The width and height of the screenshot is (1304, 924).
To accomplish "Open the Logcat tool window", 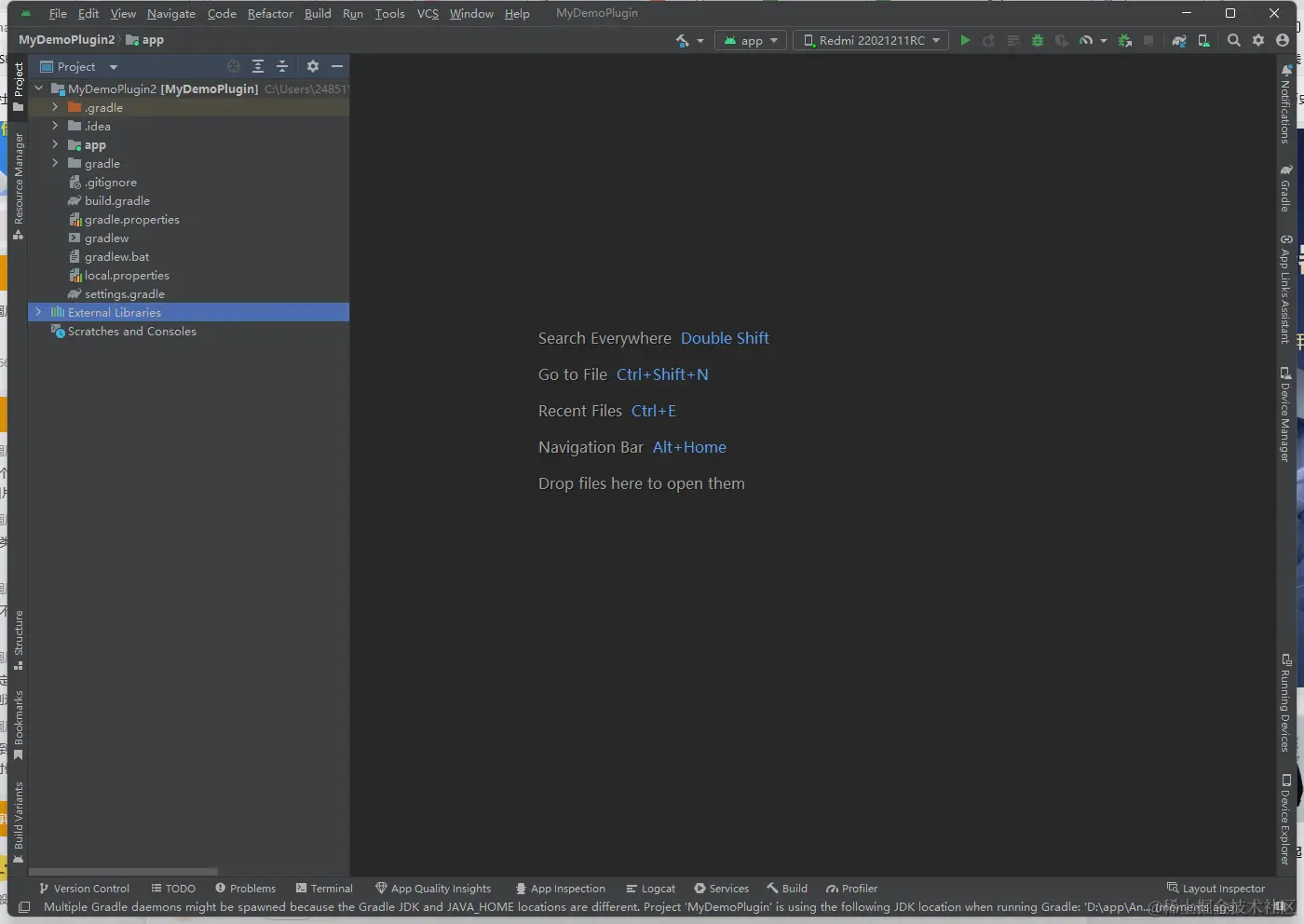I will coord(651,889).
